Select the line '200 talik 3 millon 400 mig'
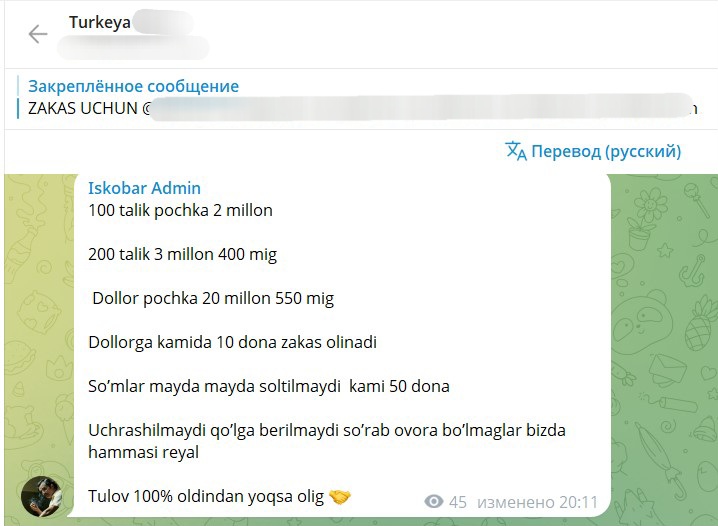The image size is (718, 526). 182,255
